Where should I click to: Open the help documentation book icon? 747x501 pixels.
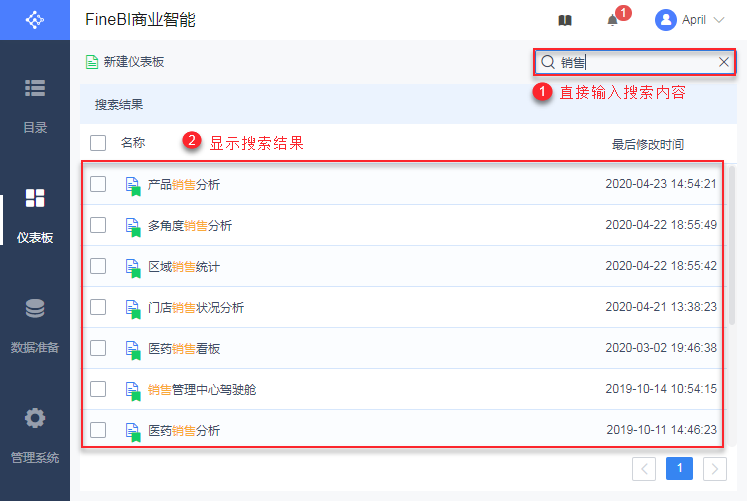(x=565, y=20)
